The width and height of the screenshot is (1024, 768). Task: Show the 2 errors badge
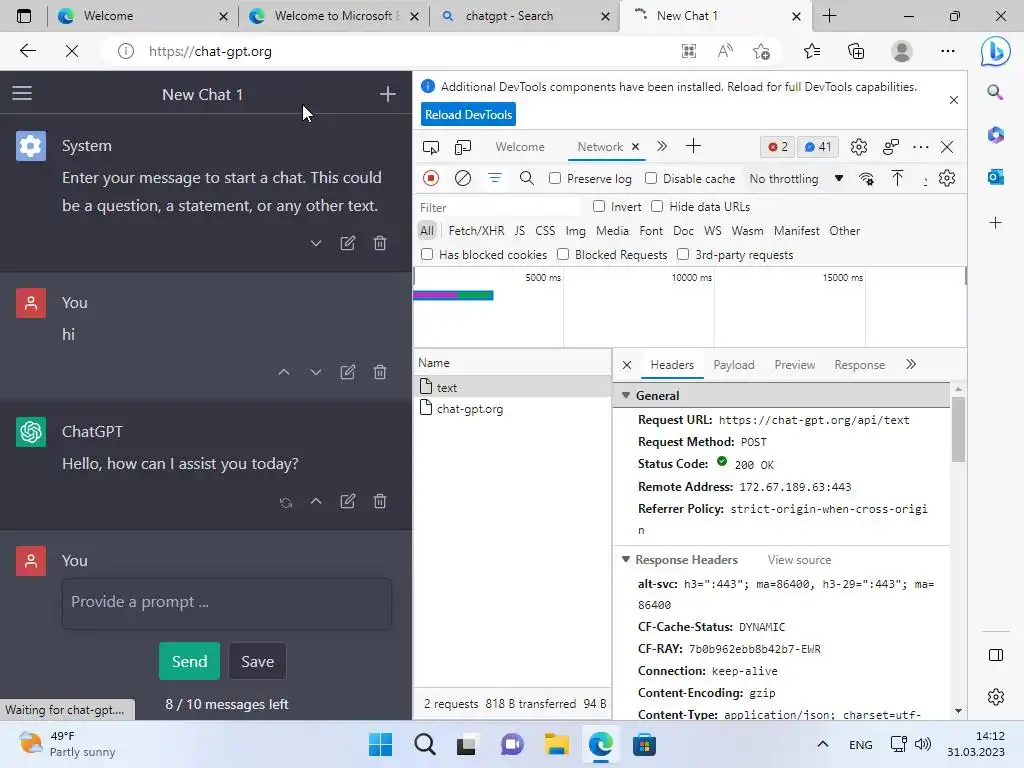point(778,147)
